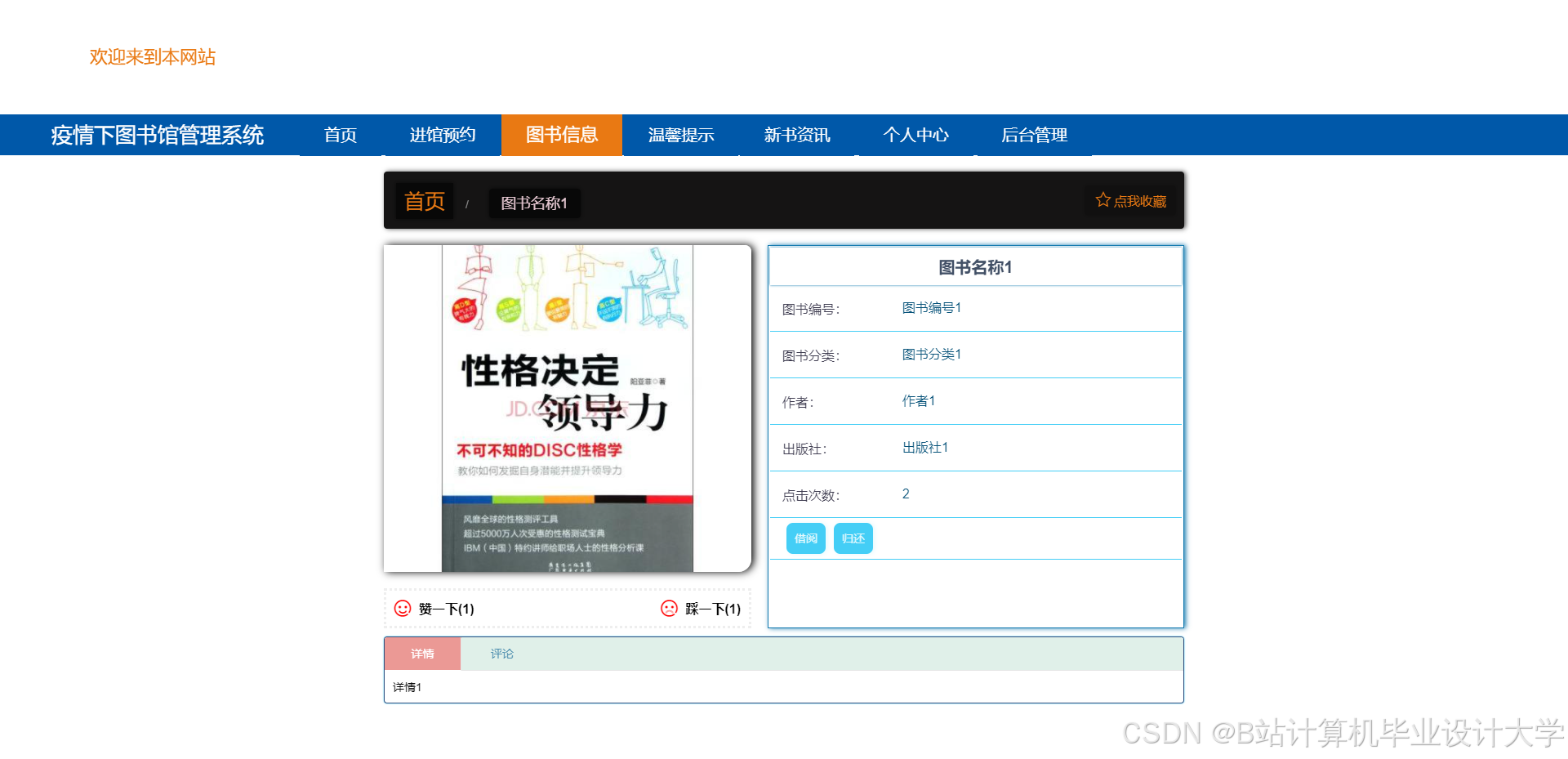Open the 温馨提示 menu item

[x=681, y=135]
